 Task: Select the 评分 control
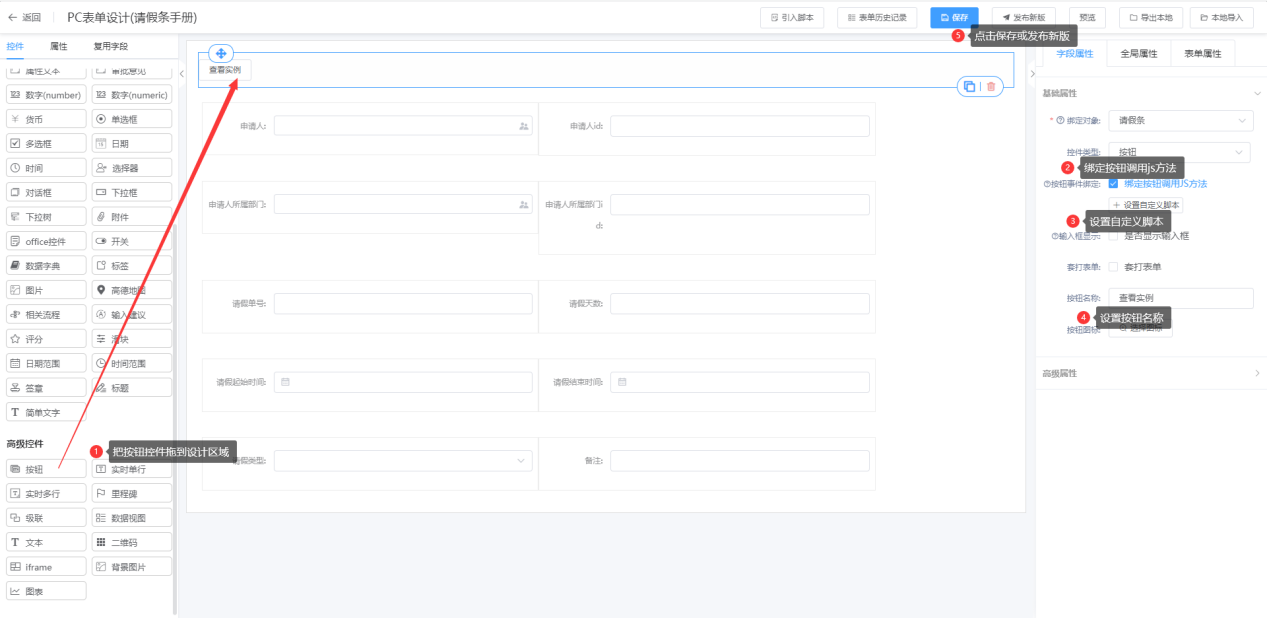point(46,339)
